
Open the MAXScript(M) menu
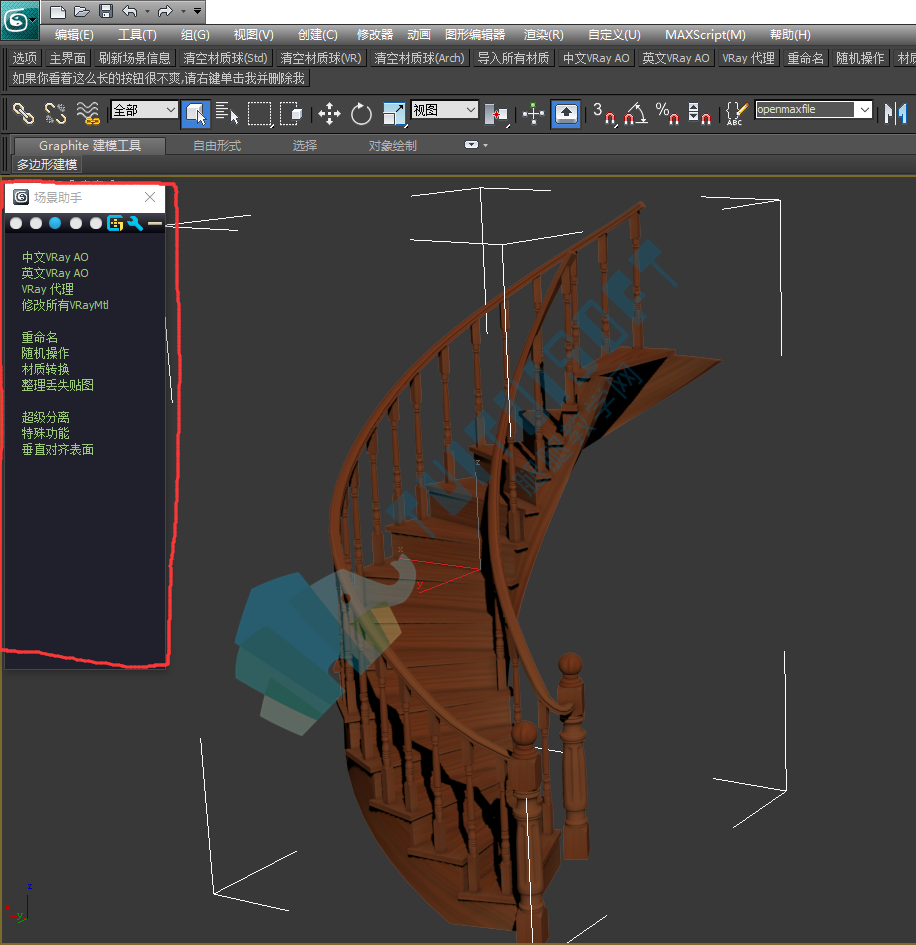tap(705, 35)
